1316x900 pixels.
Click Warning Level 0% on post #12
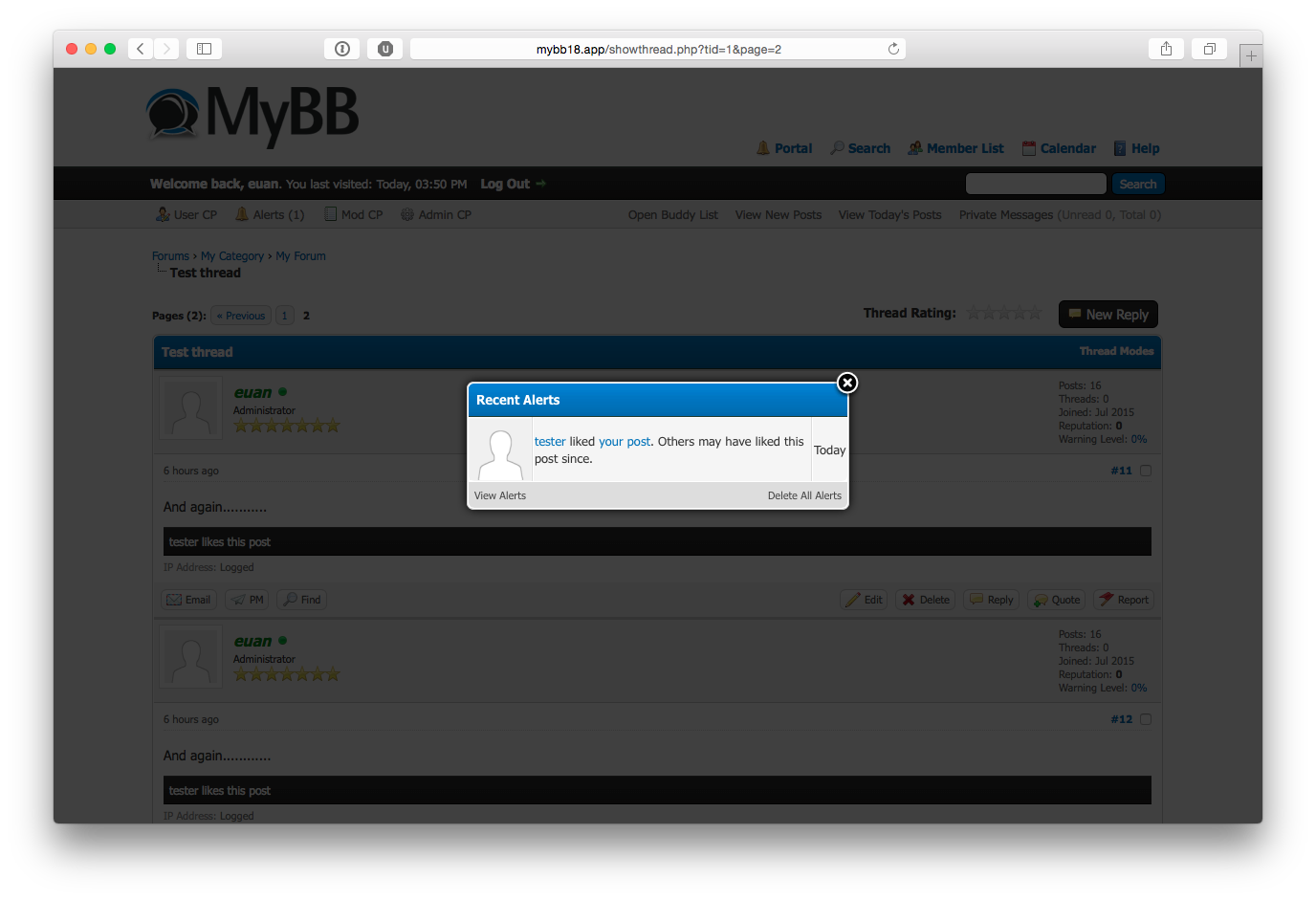coord(1139,688)
